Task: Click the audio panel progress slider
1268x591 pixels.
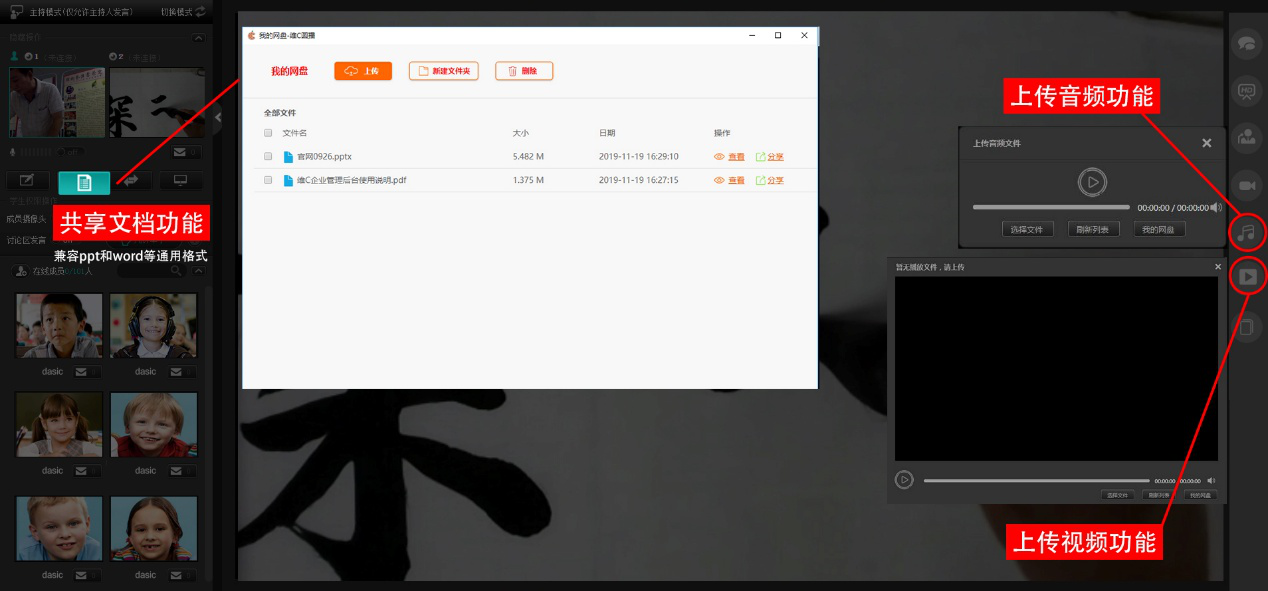Action: (1050, 207)
